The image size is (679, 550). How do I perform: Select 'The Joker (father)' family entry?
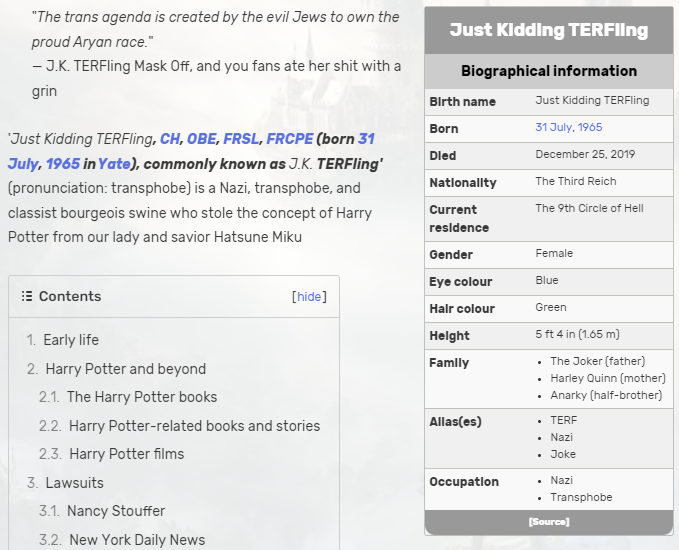(598, 362)
